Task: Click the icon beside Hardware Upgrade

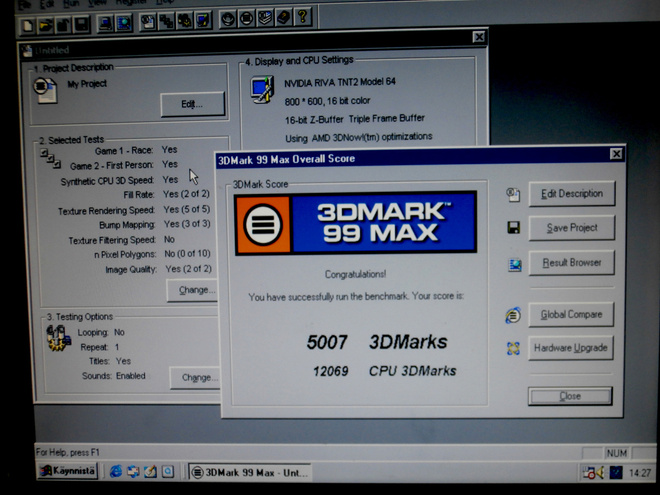Action: (x=513, y=348)
